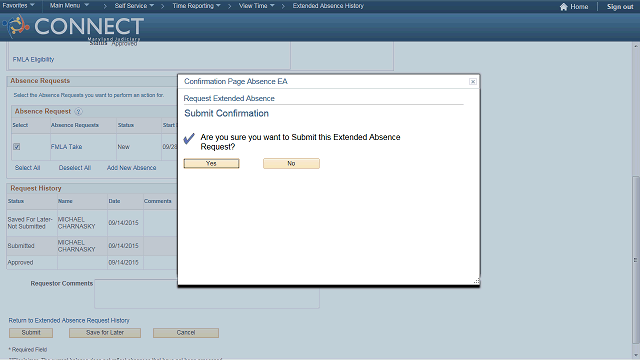Click the CONNECT Maryland Judiciary logo
This screenshot has width=640, height=360.
coord(73,28)
